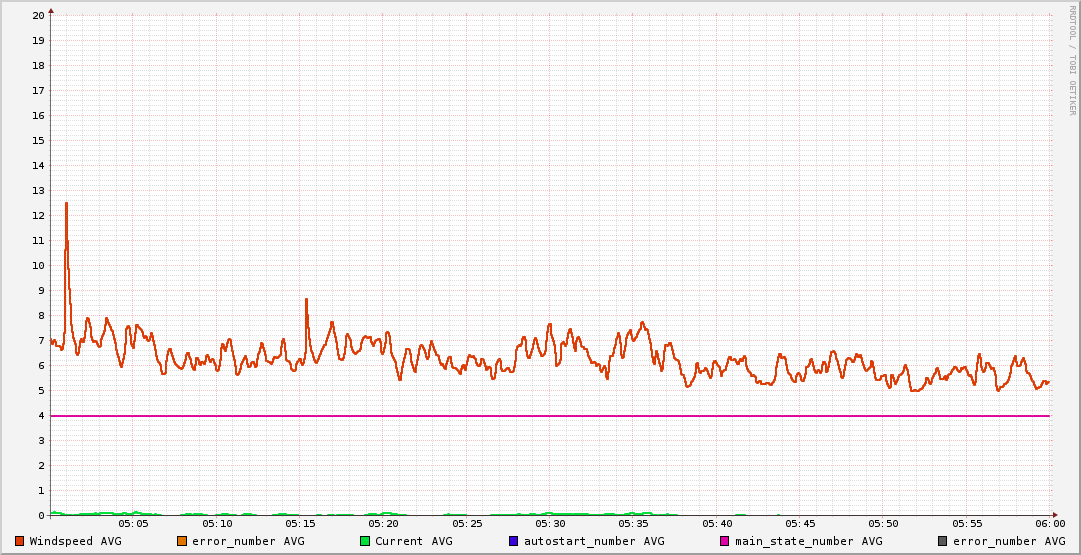Click the 05:30 time axis label
Viewport: 1081px width, 555px height.
(550, 524)
